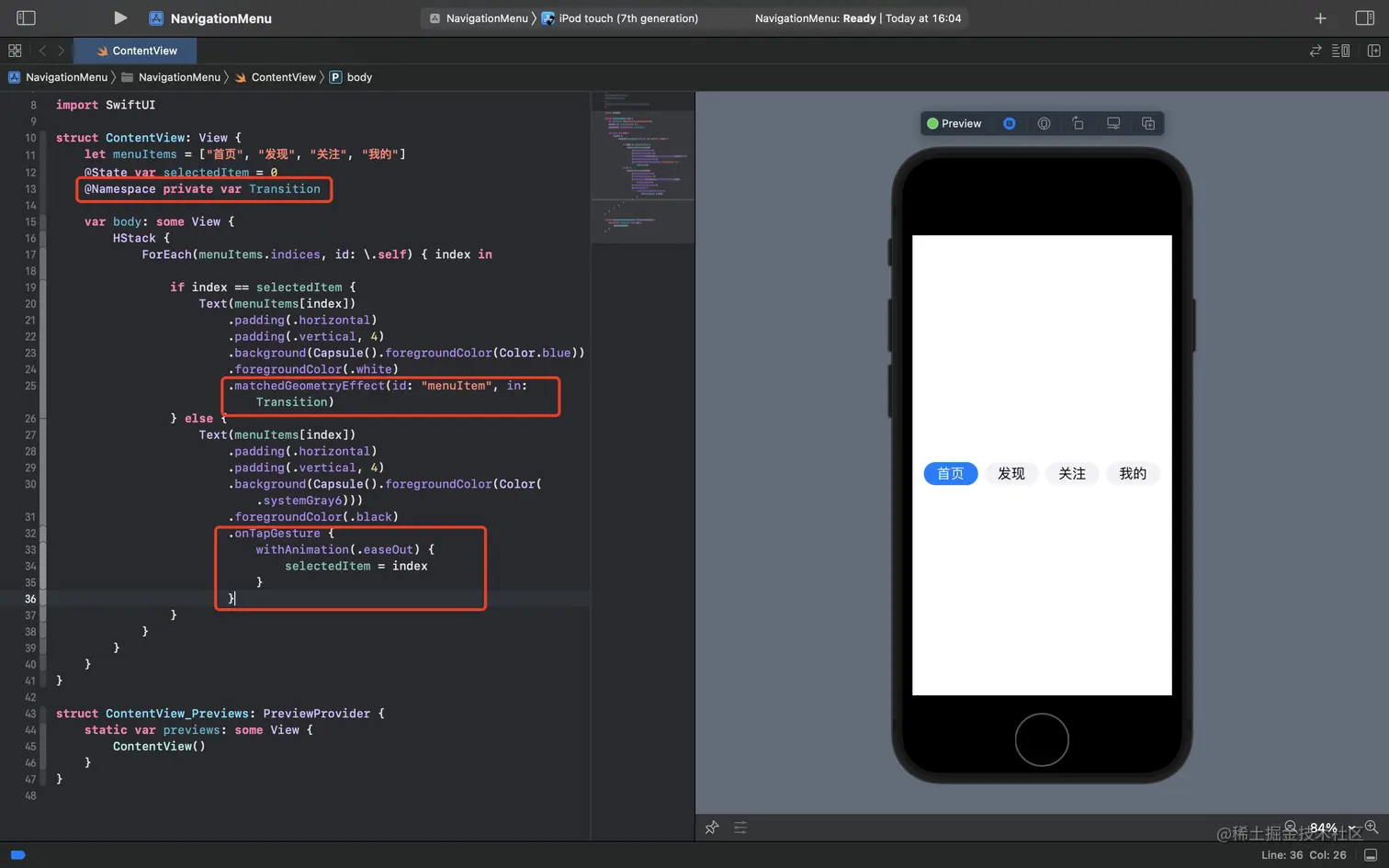Click the Run (play) button
Image resolution: width=1389 pixels, height=868 pixels.
pos(120,17)
